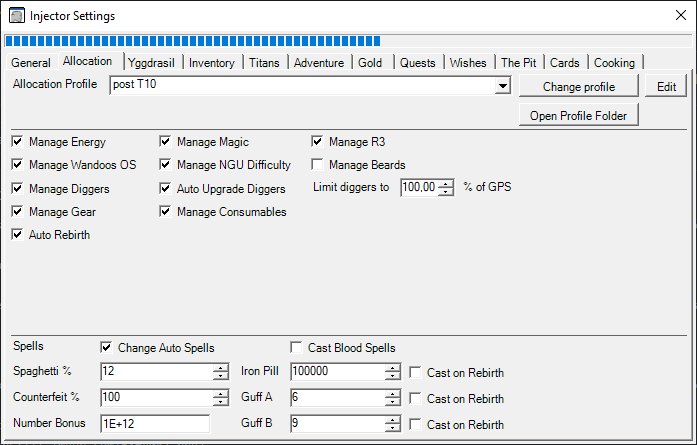Click the Edit profile button
Viewport: 697px width, 445px height.
tap(666, 86)
